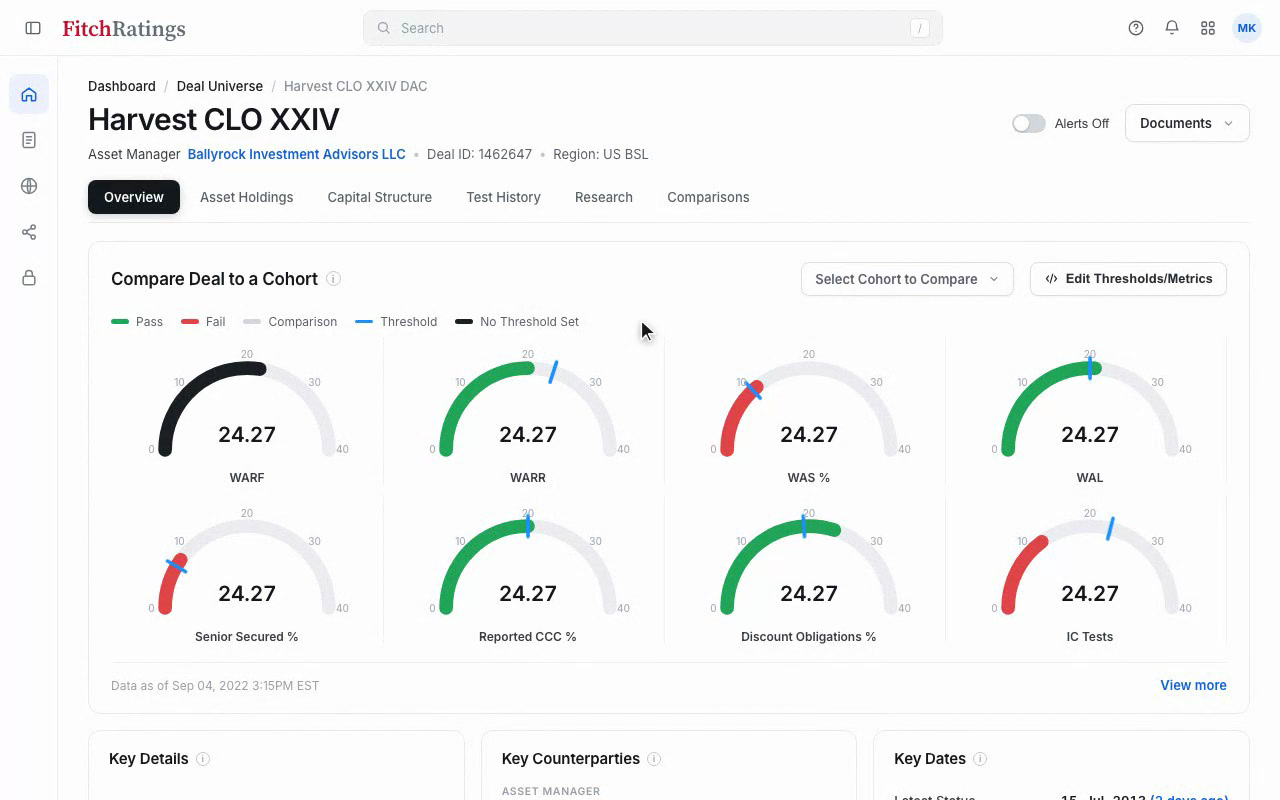
Task: Click the WAS % gauge chart
Action: [x=809, y=415]
